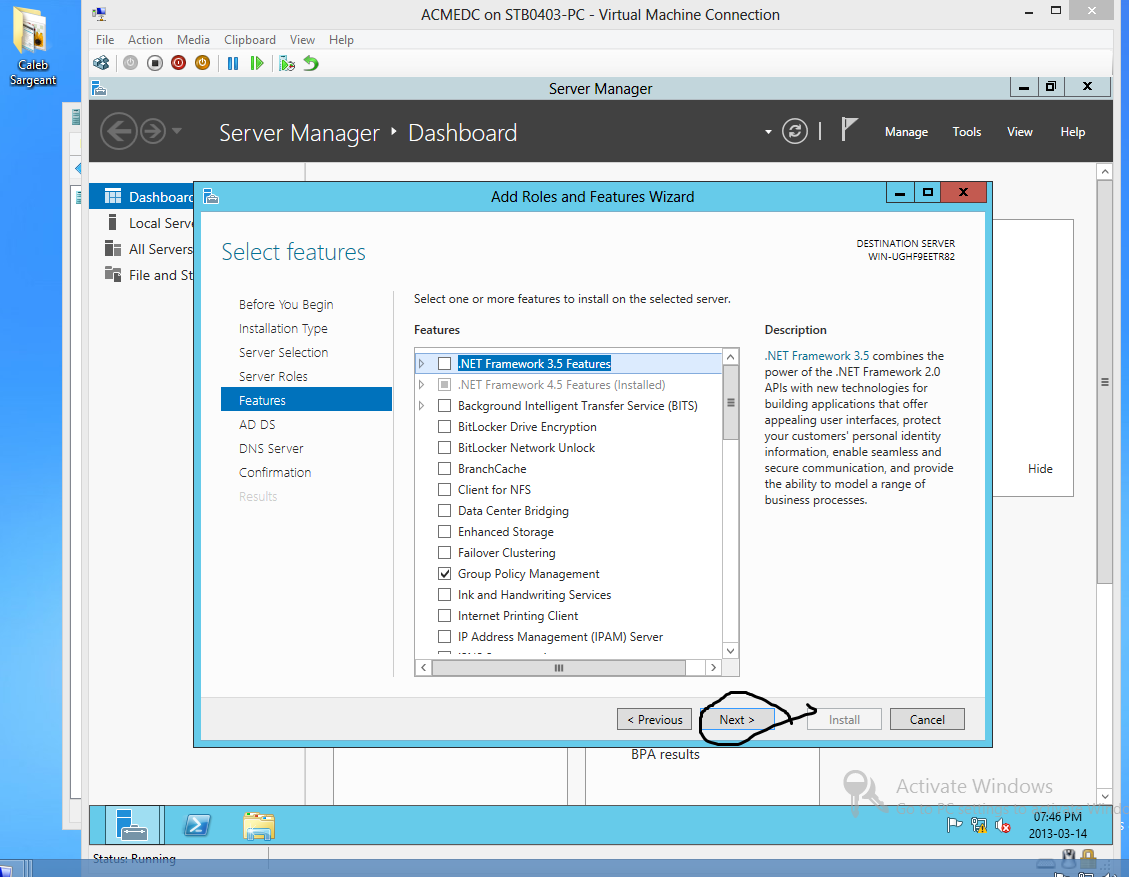
Task: Click the network icon in system tray
Action: [x=979, y=825]
